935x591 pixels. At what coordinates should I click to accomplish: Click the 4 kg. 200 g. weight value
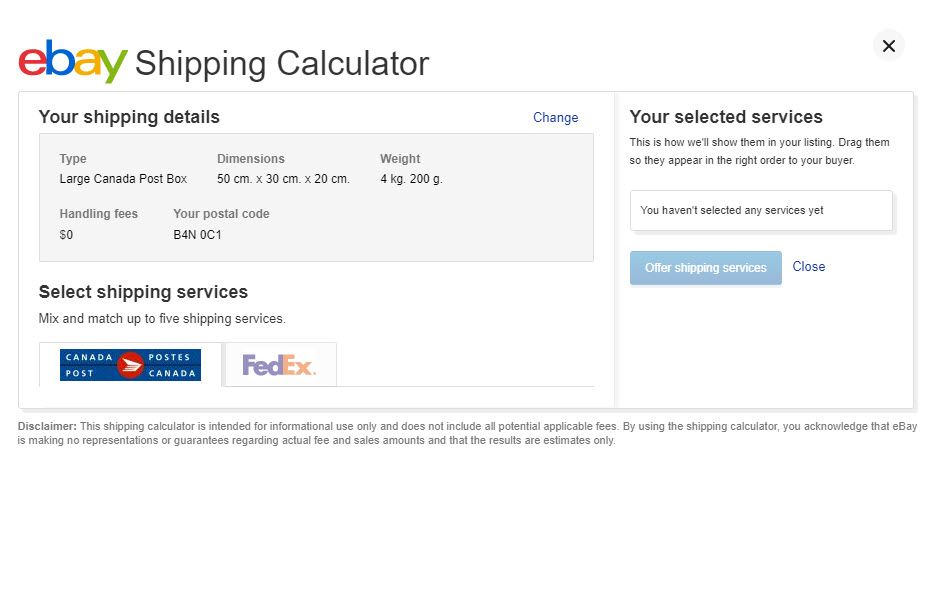pyautogui.click(x=411, y=179)
